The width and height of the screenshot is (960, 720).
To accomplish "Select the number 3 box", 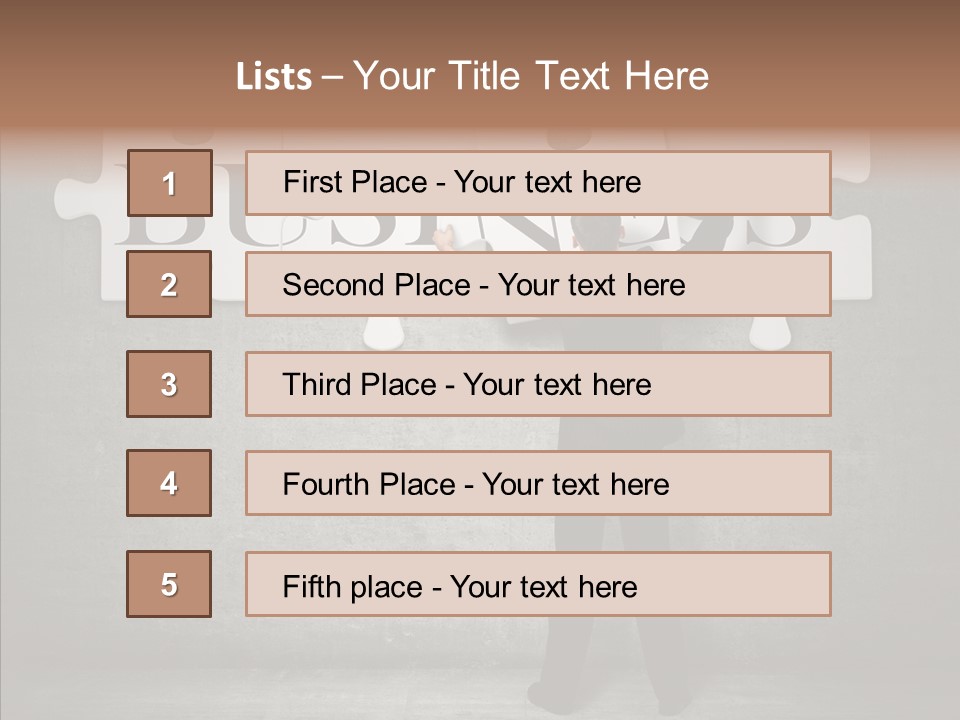I will [x=169, y=384].
